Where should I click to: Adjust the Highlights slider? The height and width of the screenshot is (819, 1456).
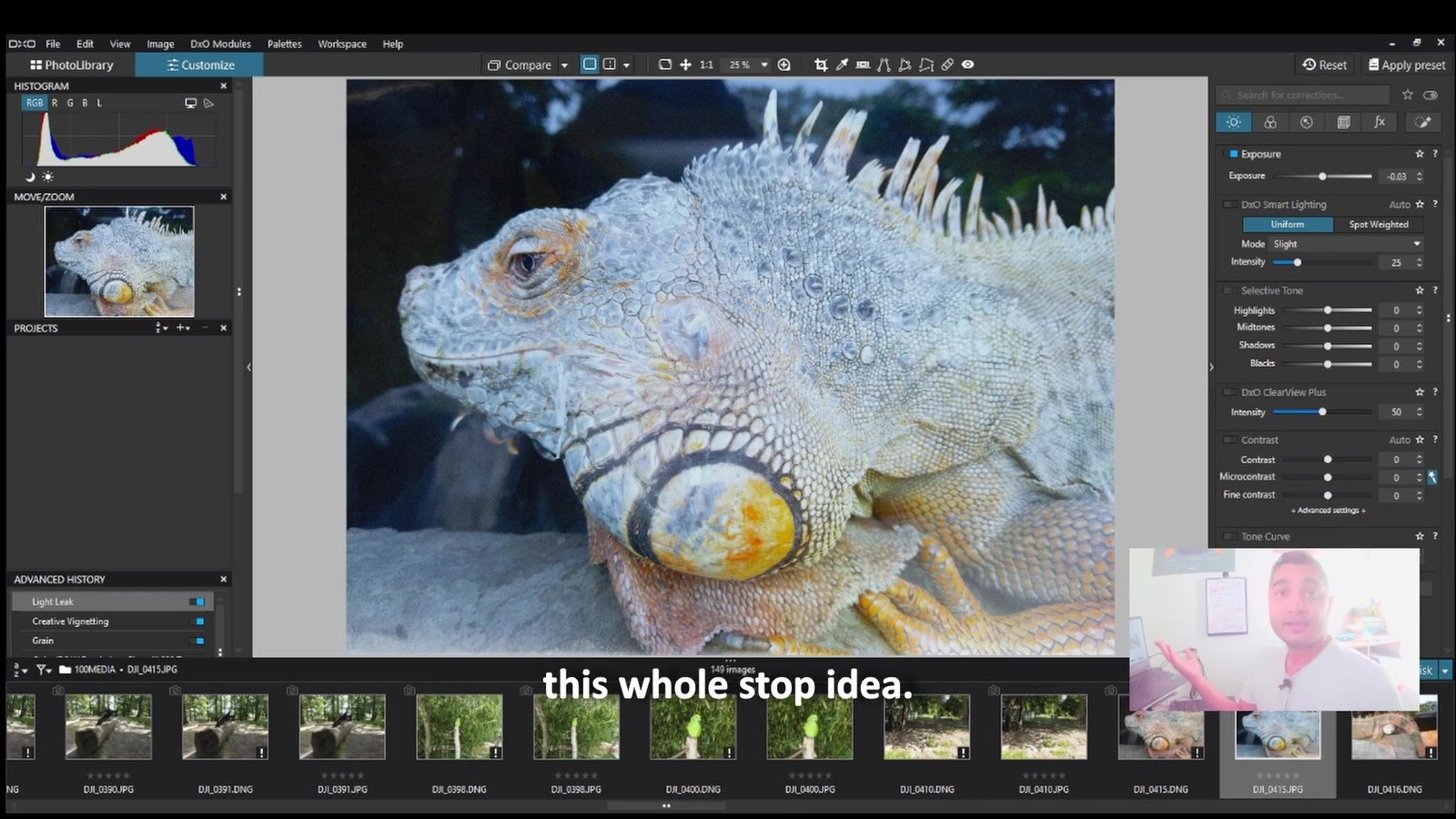pos(1327,310)
